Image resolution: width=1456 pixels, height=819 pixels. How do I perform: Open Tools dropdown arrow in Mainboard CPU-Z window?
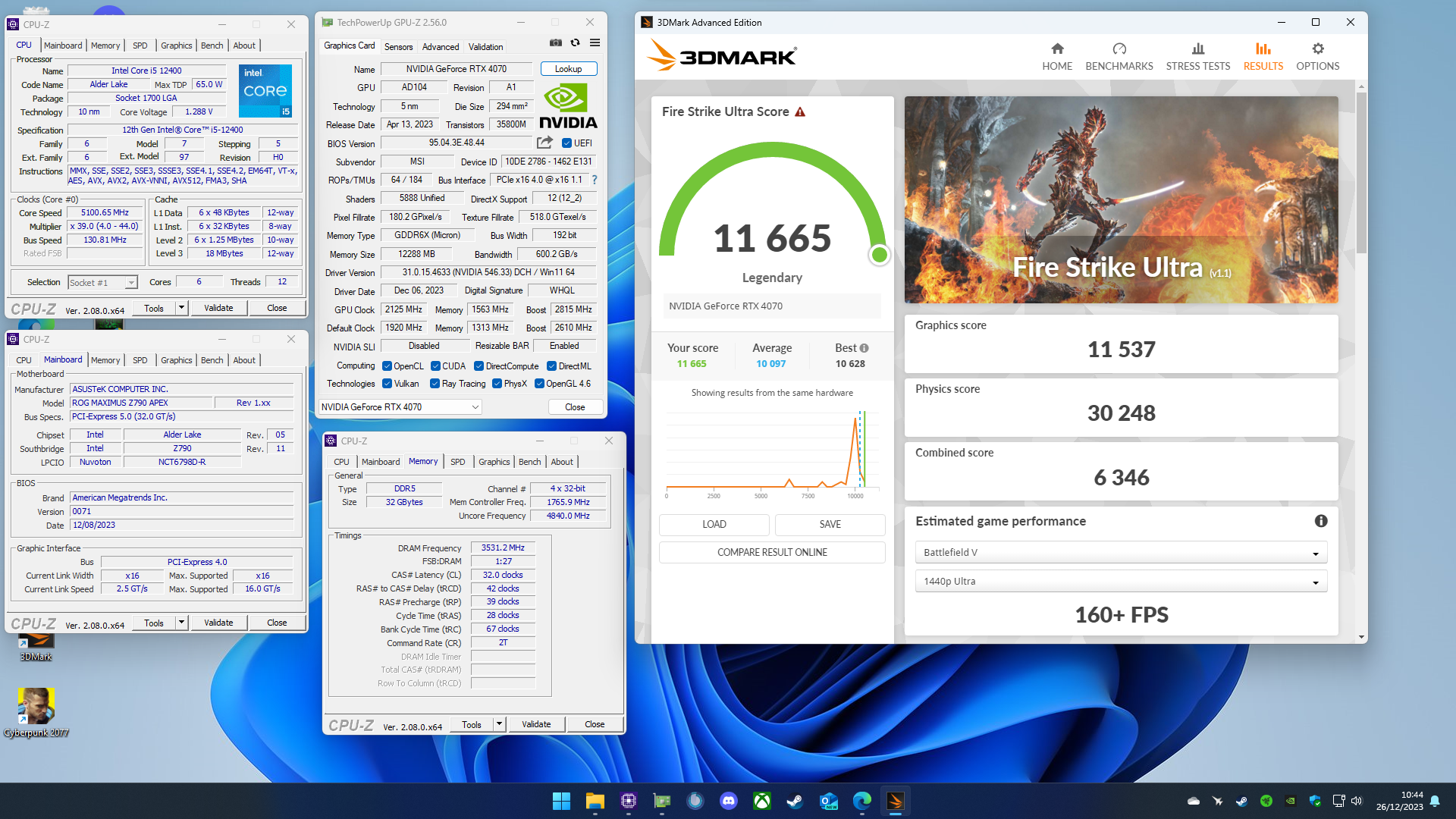pyautogui.click(x=181, y=623)
